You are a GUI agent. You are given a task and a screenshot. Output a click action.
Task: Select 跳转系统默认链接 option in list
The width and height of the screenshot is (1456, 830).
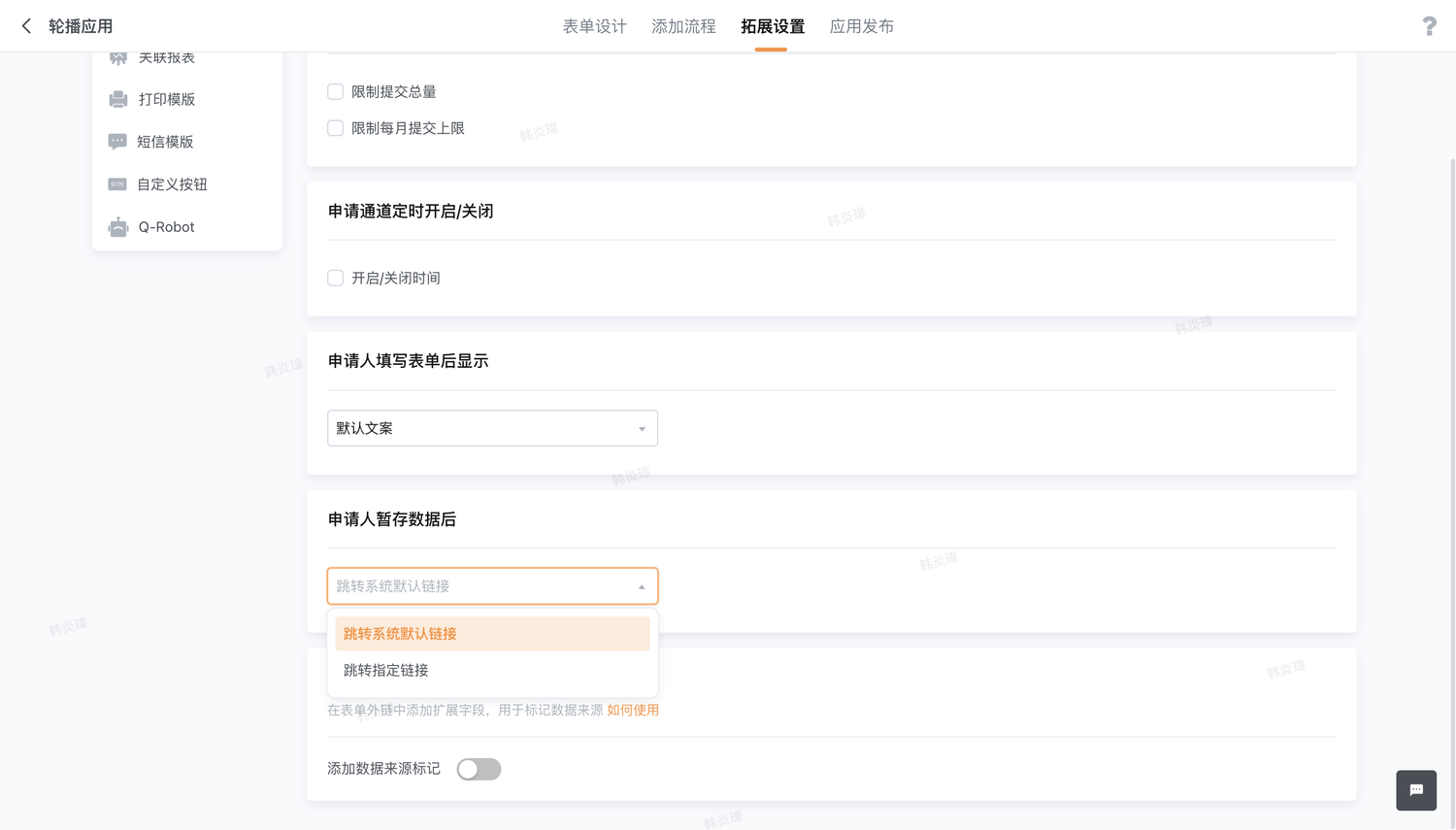click(x=492, y=634)
